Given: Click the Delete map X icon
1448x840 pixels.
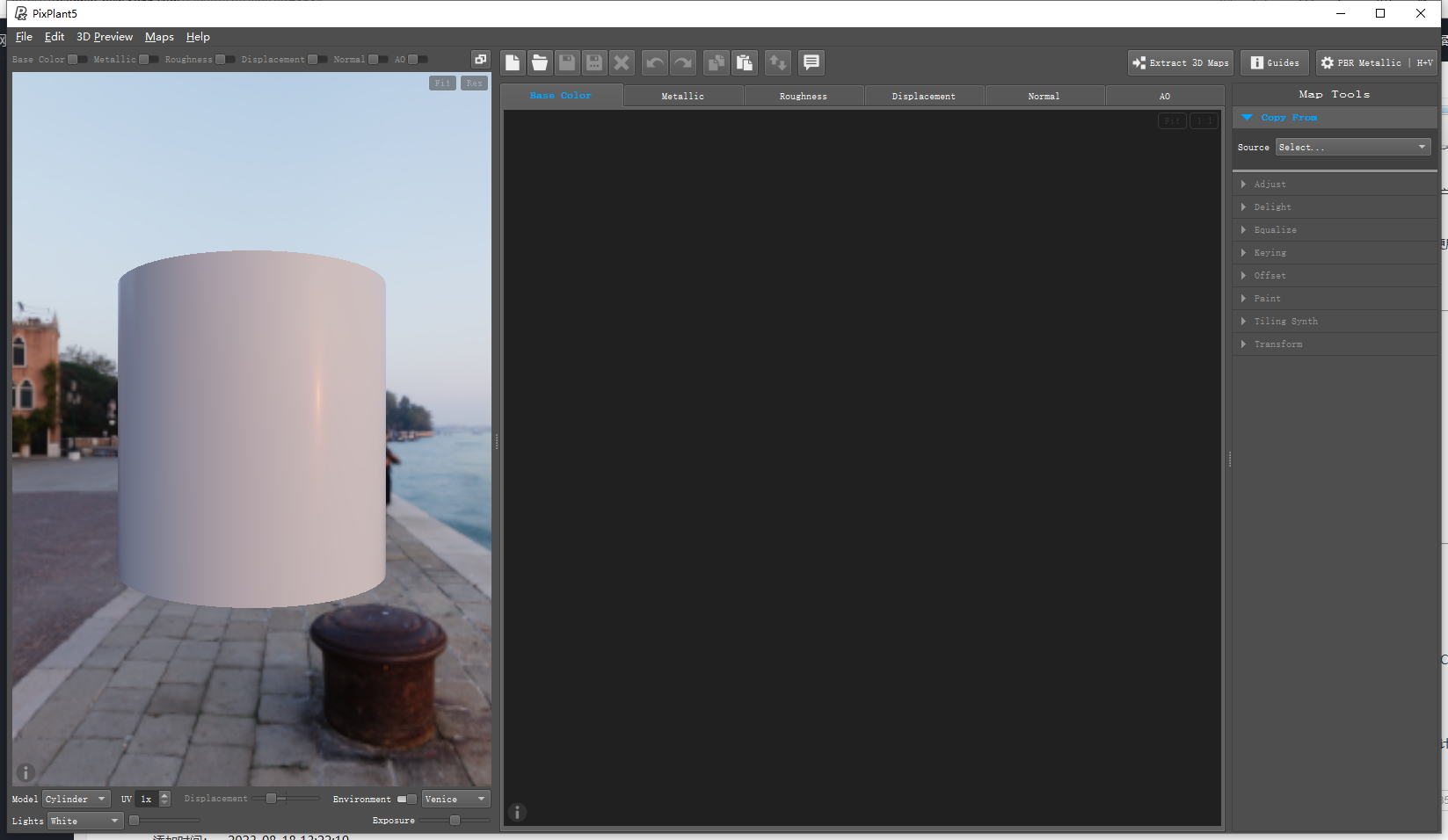Looking at the screenshot, I should (622, 62).
